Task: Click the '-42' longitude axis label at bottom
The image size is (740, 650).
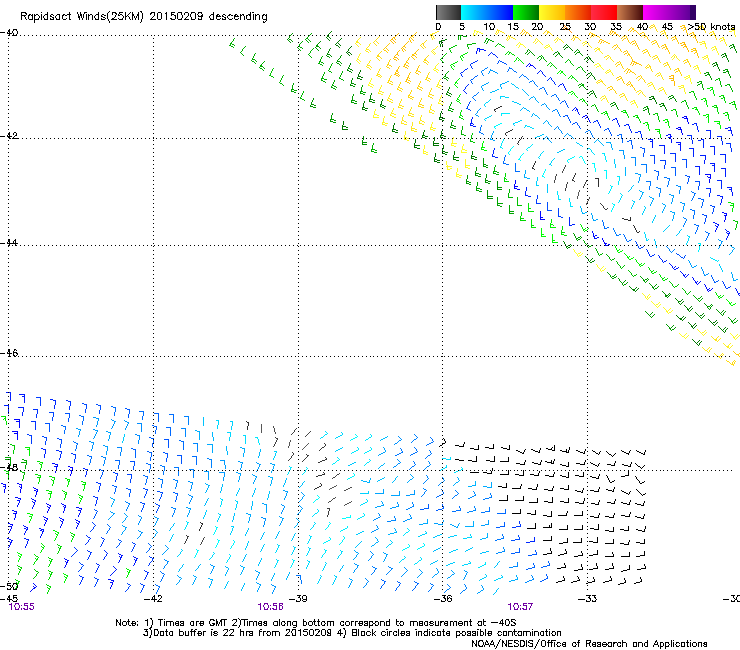Action: [153, 599]
